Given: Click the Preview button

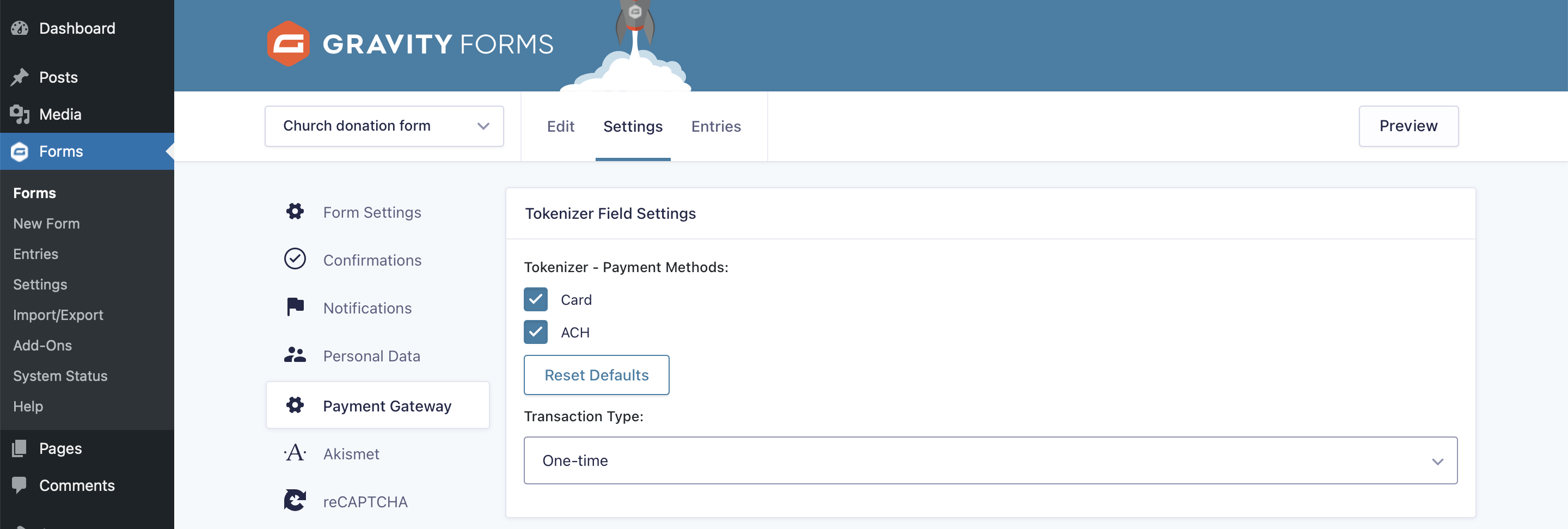Looking at the screenshot, I should coord(1408,126).
